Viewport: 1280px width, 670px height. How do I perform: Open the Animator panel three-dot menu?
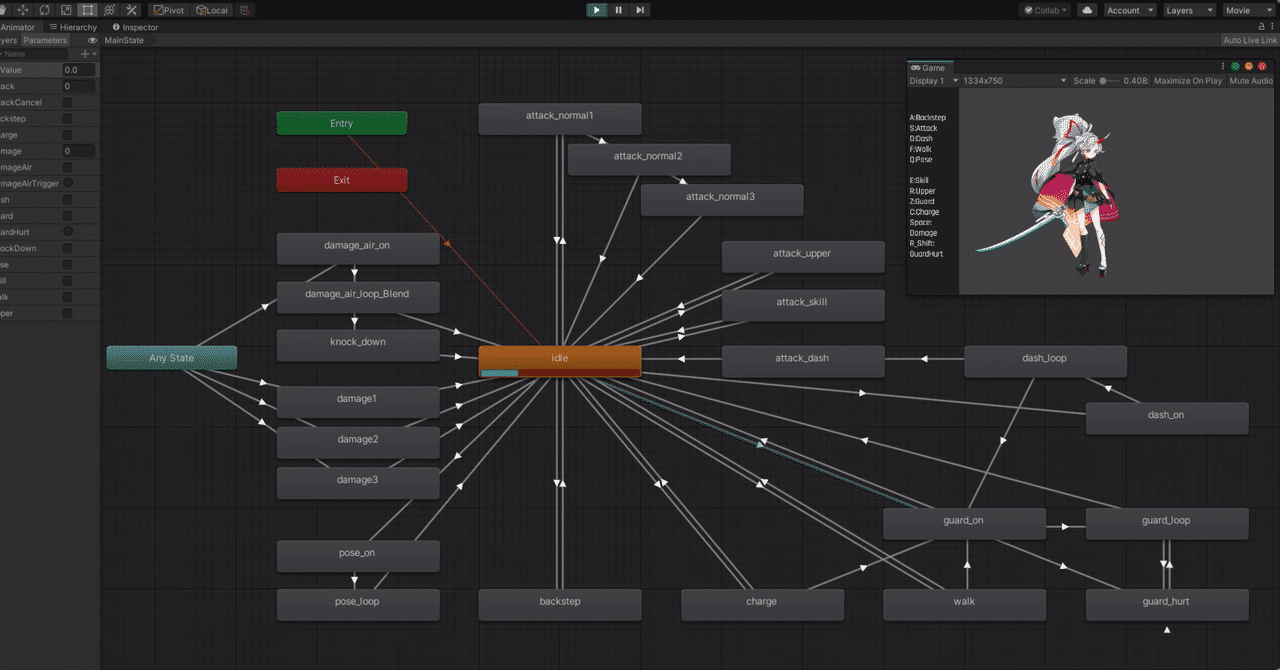[1273, 27]
